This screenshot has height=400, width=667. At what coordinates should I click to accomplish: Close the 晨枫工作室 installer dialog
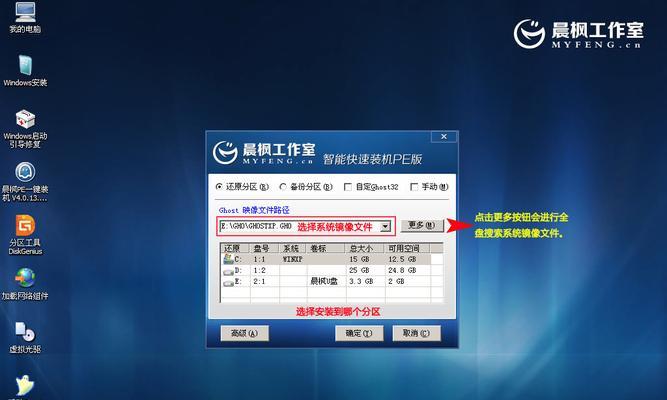(x=444, y=137)
